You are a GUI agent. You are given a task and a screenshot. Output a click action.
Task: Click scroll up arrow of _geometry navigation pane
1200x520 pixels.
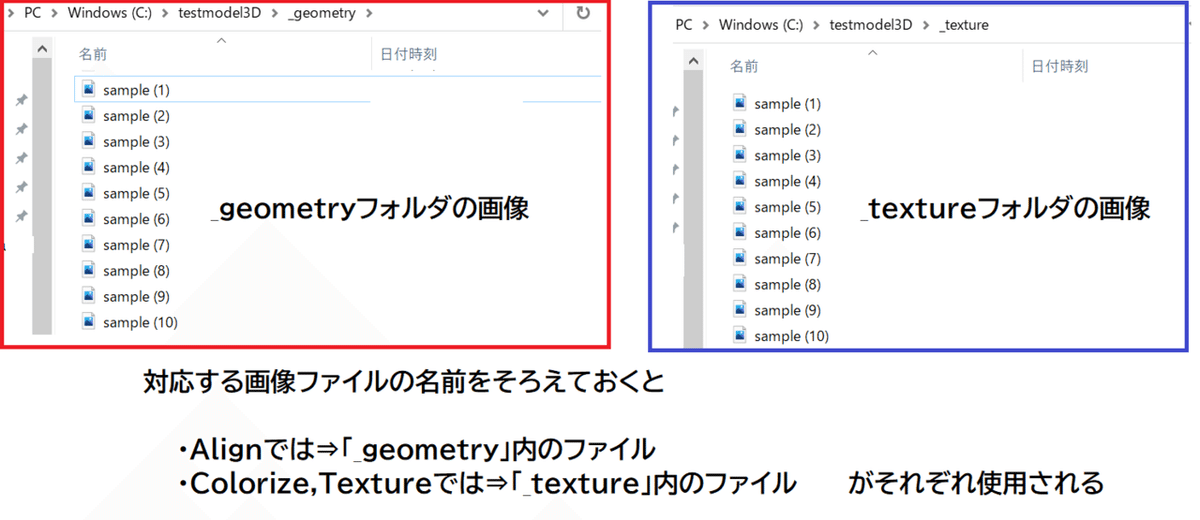tap(42, 48)
